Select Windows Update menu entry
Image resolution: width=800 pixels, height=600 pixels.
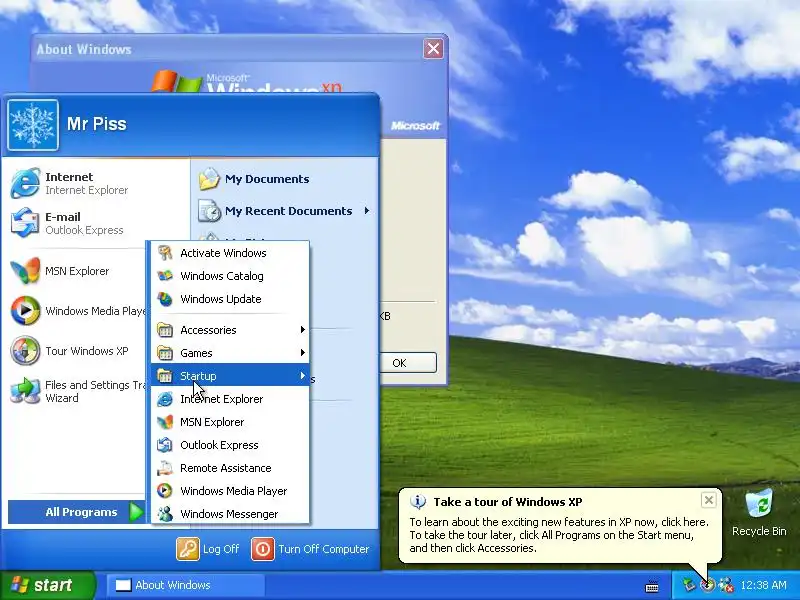click(230, 298)
